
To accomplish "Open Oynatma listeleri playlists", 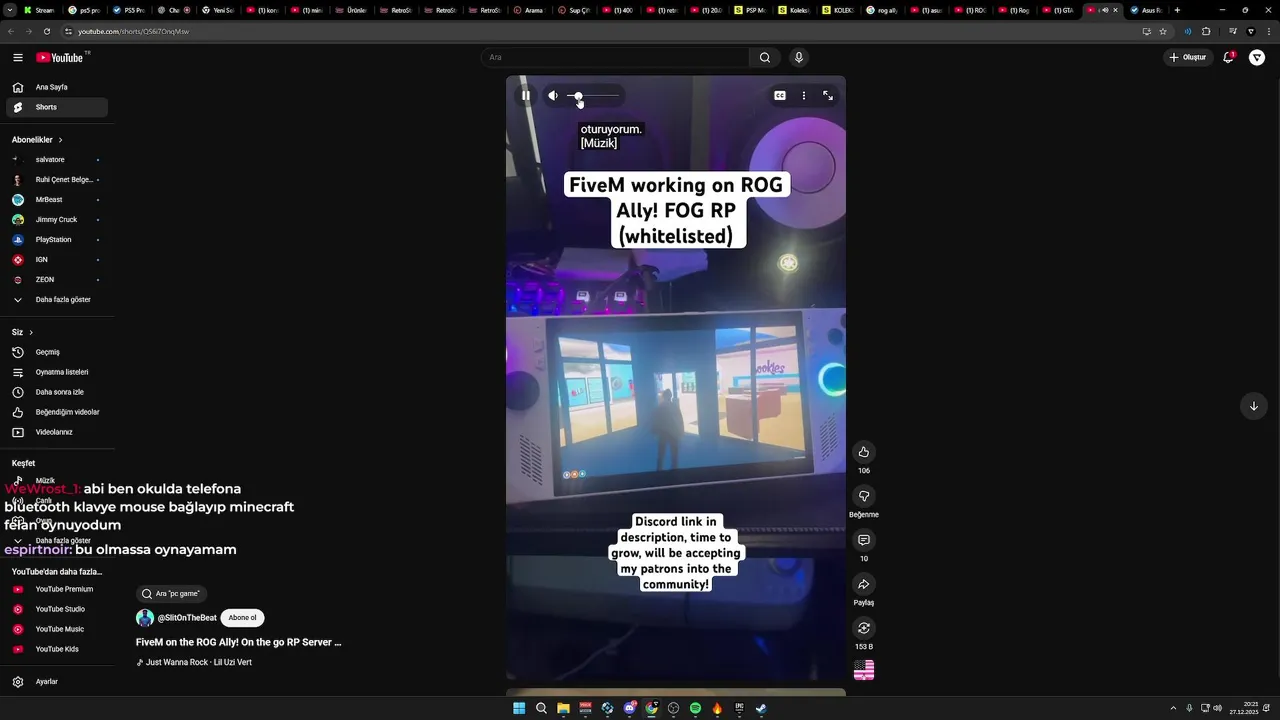I will tap(57, 372).
